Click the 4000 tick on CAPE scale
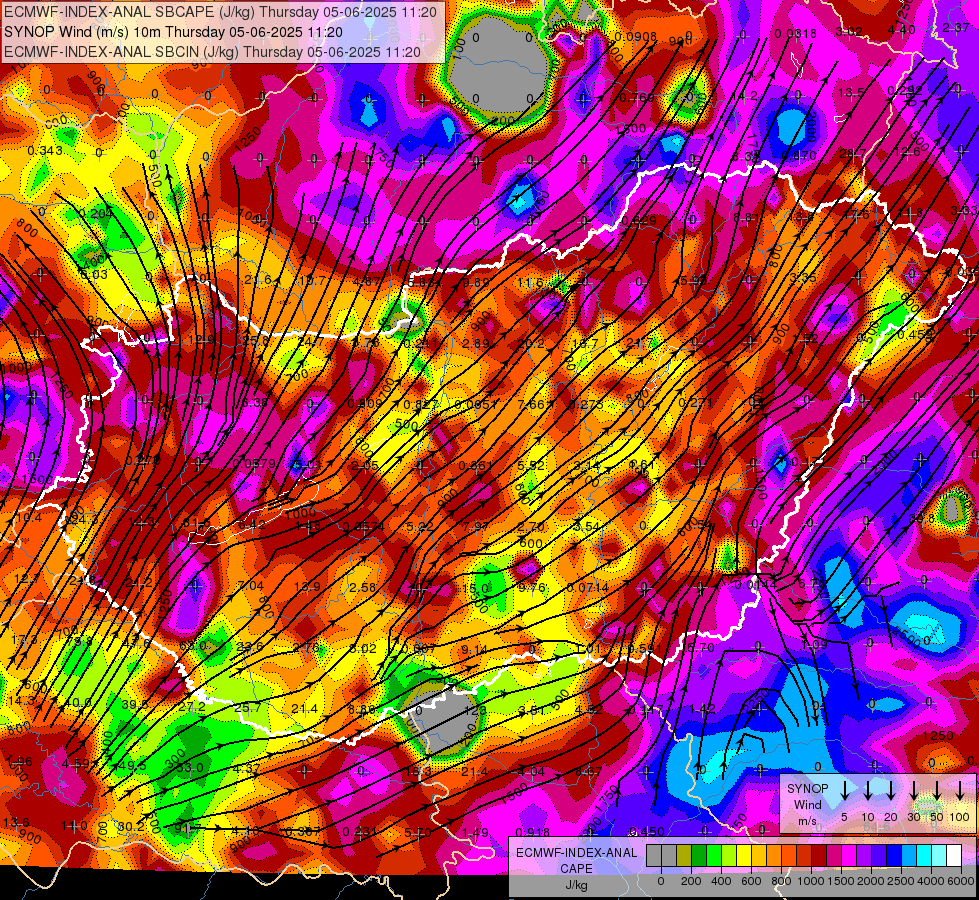Image resolution: width=979 pixels, height=900 pixels. [932, 881]
